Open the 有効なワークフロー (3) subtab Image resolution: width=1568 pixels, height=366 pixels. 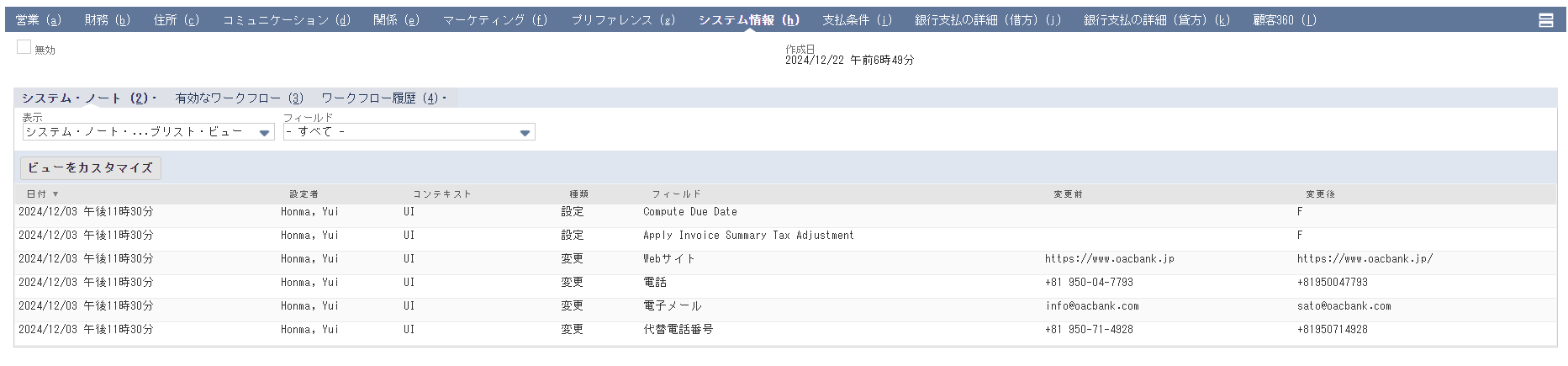click(x=239, y=98)
